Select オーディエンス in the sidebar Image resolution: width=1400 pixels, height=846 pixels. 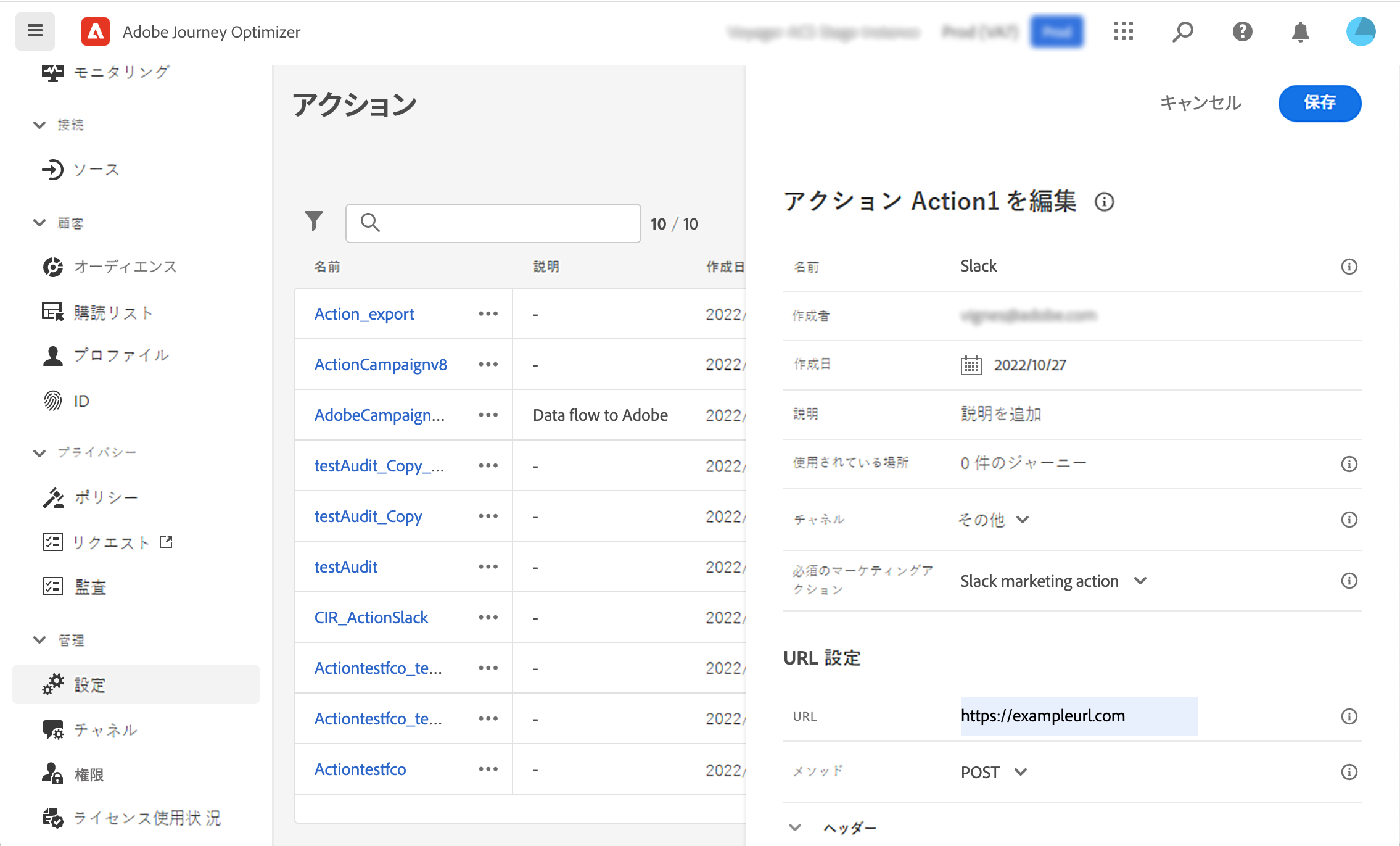(125, 267)
